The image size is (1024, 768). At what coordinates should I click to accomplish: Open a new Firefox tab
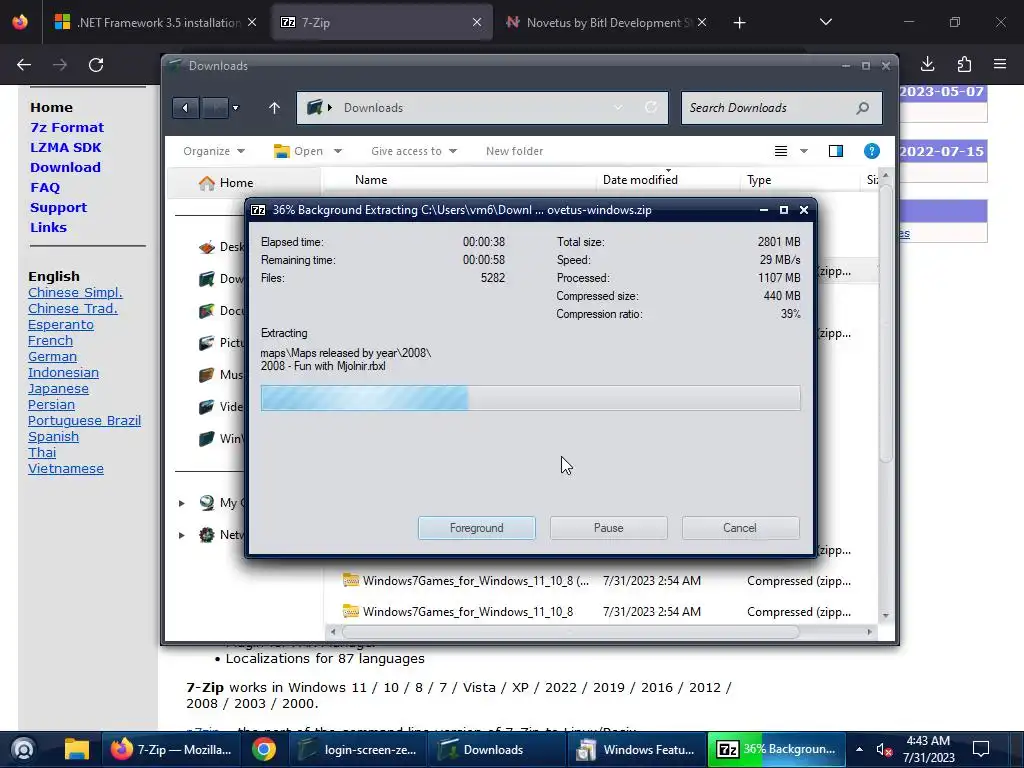tap(739, 23)
